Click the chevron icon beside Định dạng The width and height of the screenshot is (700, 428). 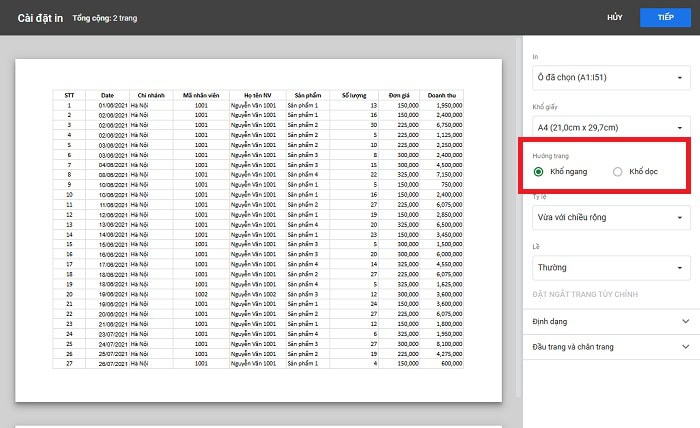[x=685, y=321]
